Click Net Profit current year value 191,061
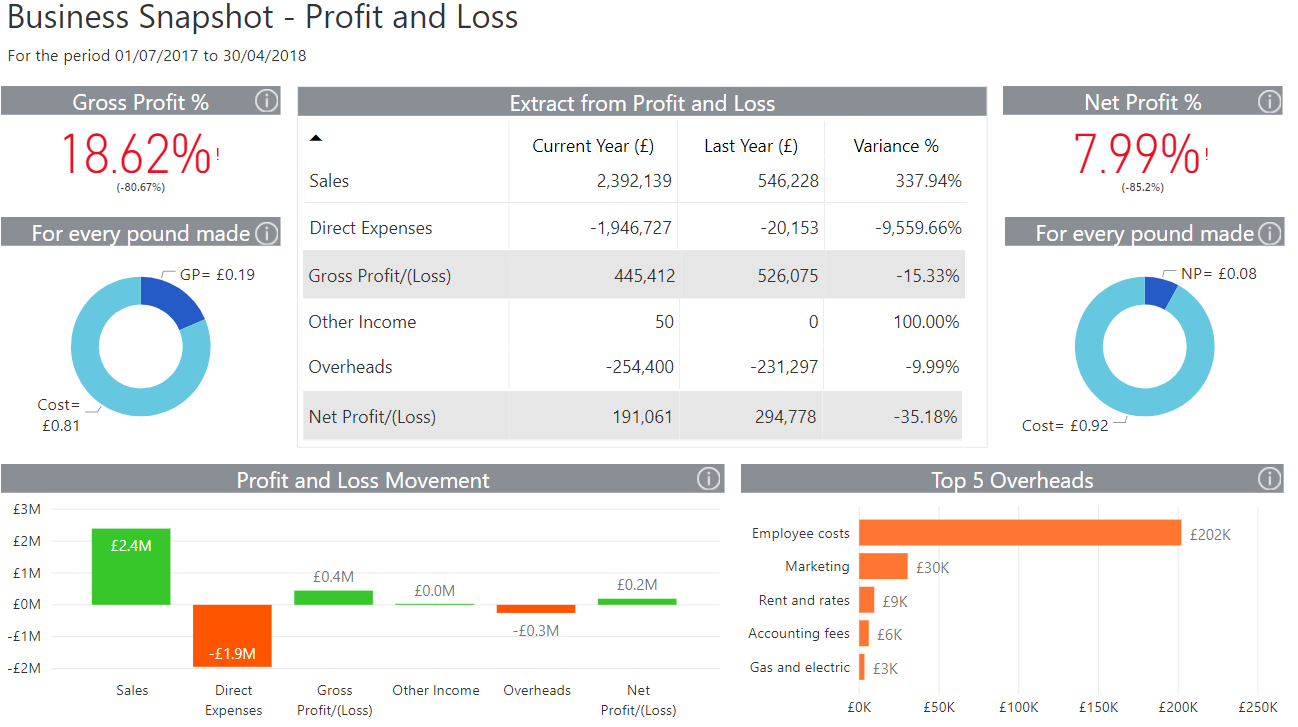This screenshot has height=727, width=1298. click(x=643, y=416)
